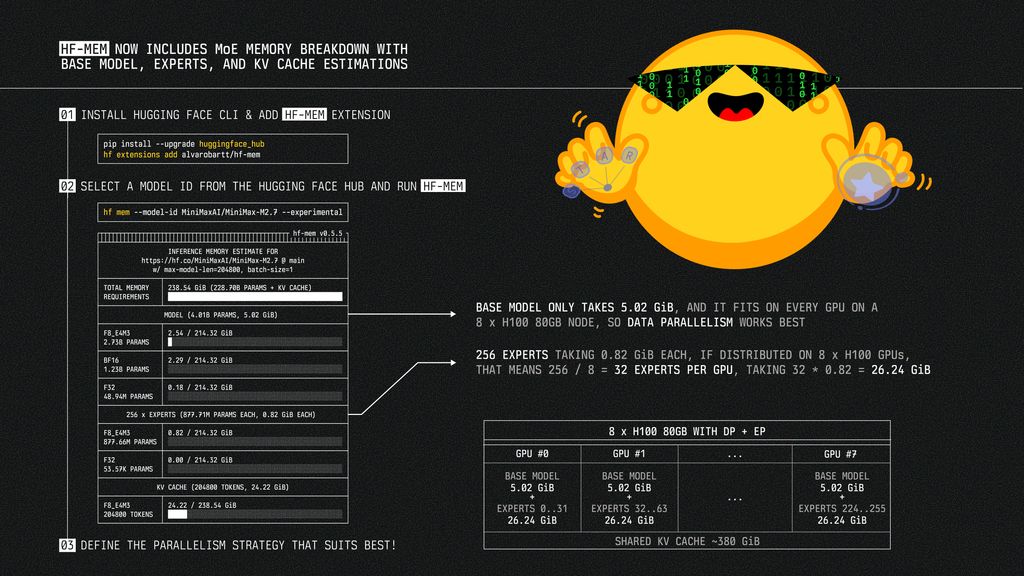This screenshot has width=1024, height=576.
Task: Click the KV cache progress bar
Action: [255, 514]
